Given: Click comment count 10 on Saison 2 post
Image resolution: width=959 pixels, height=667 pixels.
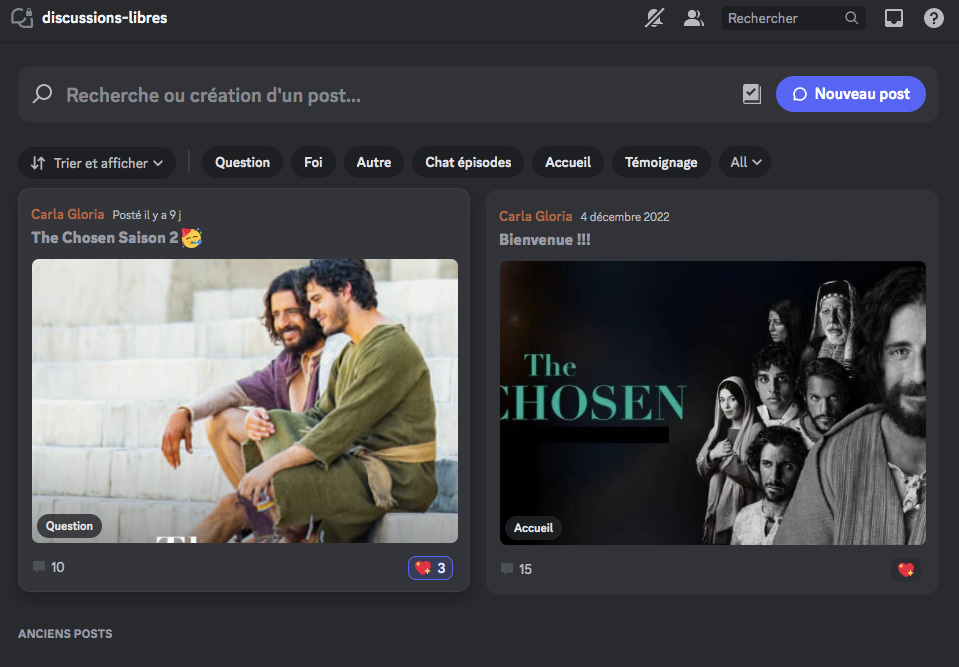Looking at the screenshot, I should [x=49, y=567].
